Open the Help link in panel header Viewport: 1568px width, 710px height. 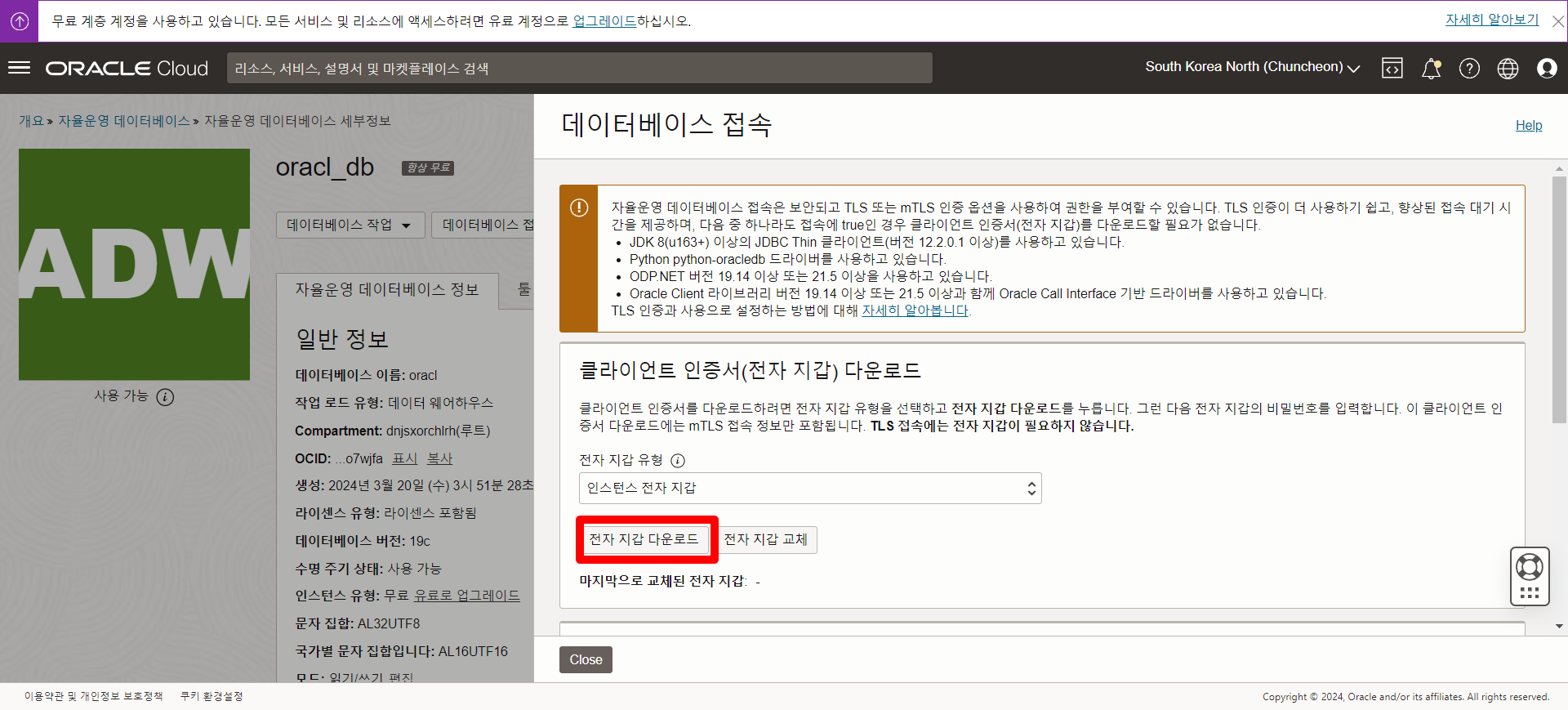(x=1529, y=125)
